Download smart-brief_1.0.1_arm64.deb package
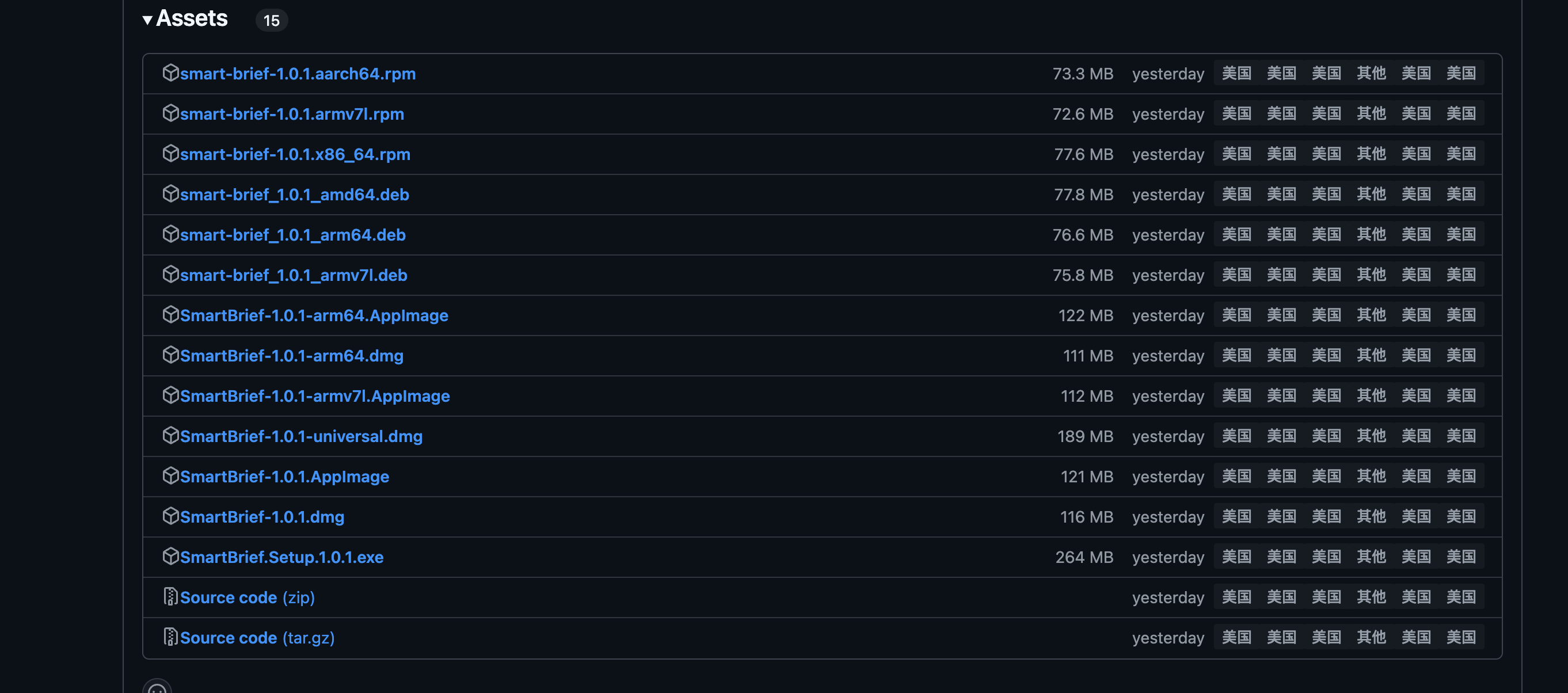The width and height of the screenshot is (1568, 693). pos(292,235)
